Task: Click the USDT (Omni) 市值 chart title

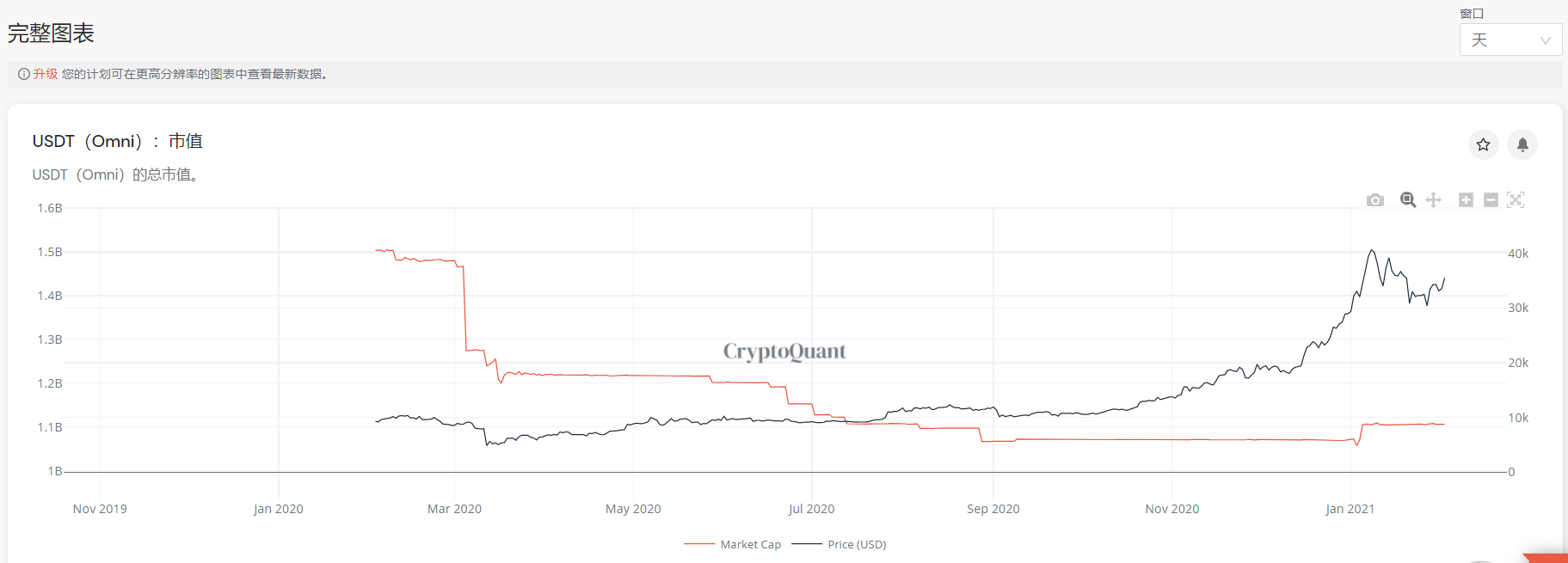Action: 117,141
